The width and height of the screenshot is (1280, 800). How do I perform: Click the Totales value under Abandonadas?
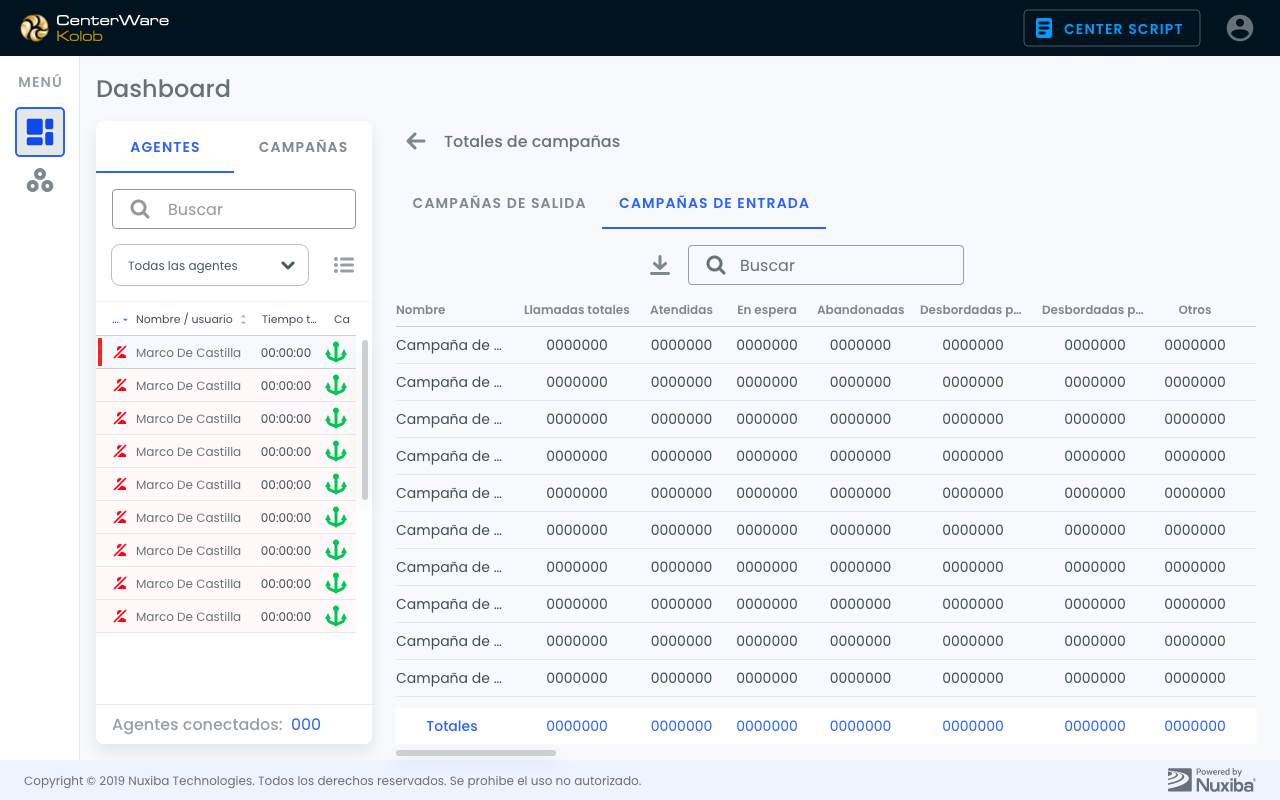click(860, 726)
